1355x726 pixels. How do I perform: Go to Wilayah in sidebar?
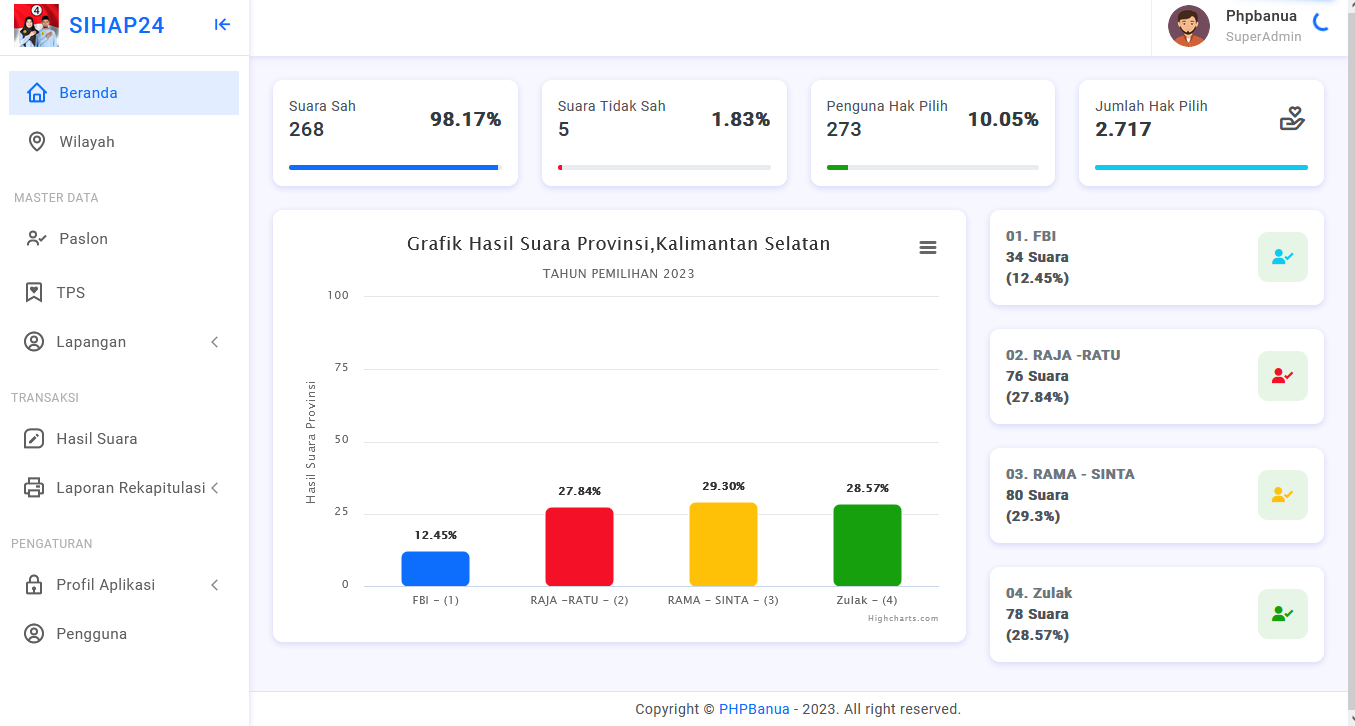[x=86, y=142]
